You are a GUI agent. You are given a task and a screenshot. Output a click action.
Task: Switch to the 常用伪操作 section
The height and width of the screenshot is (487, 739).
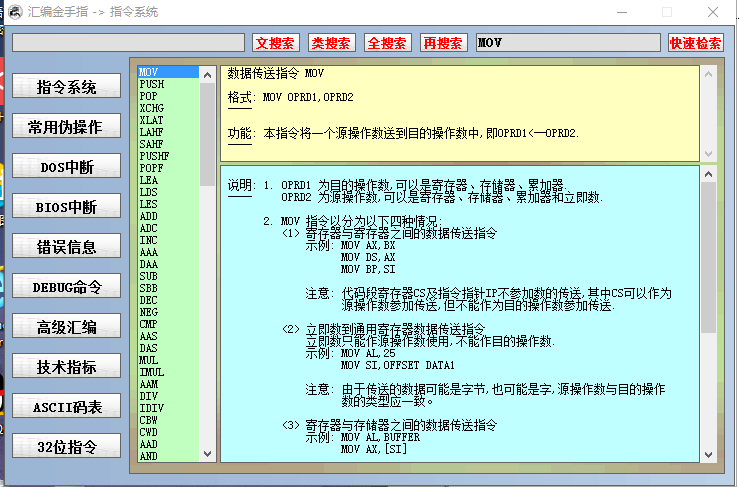tap(67, 127)
